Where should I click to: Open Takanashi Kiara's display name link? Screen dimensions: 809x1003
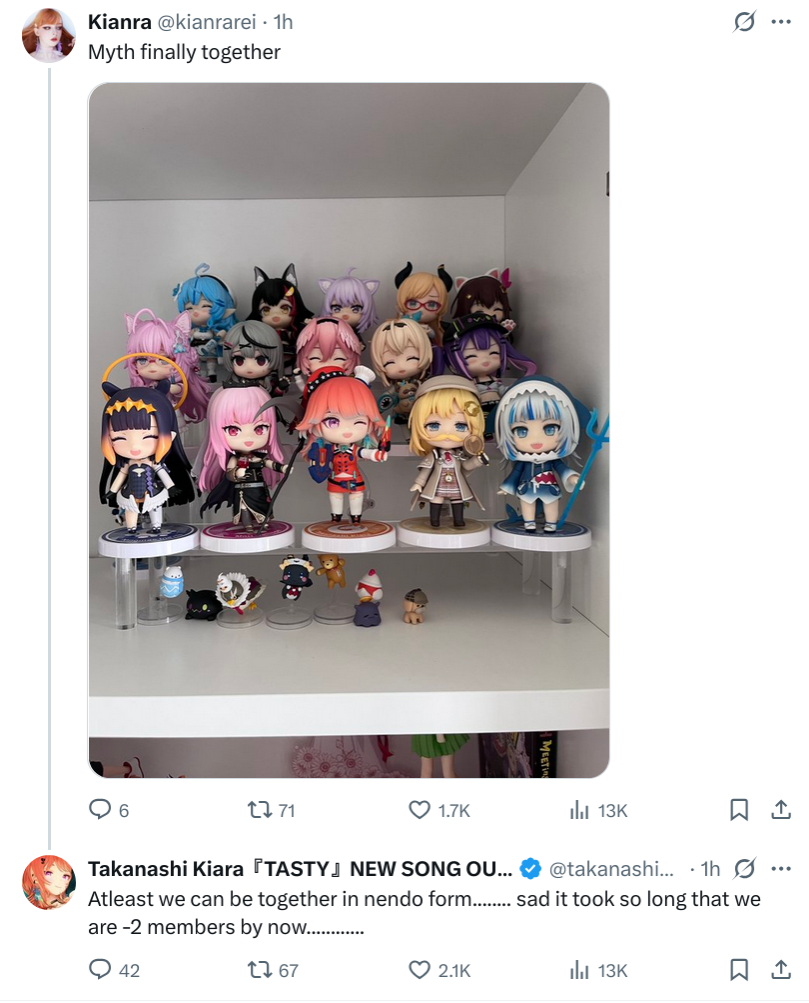pyautogui.click(x=300, y=869)
